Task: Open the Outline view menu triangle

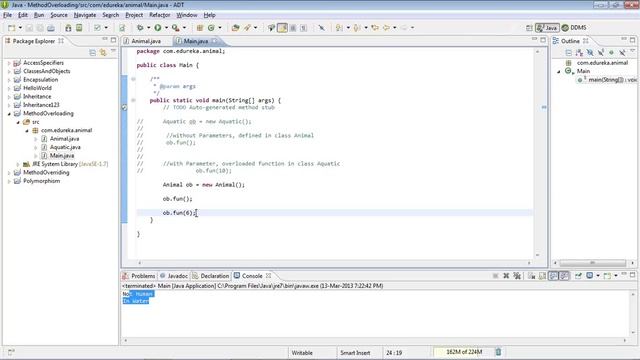Action: pyautogui.click(x=632, y=51)
